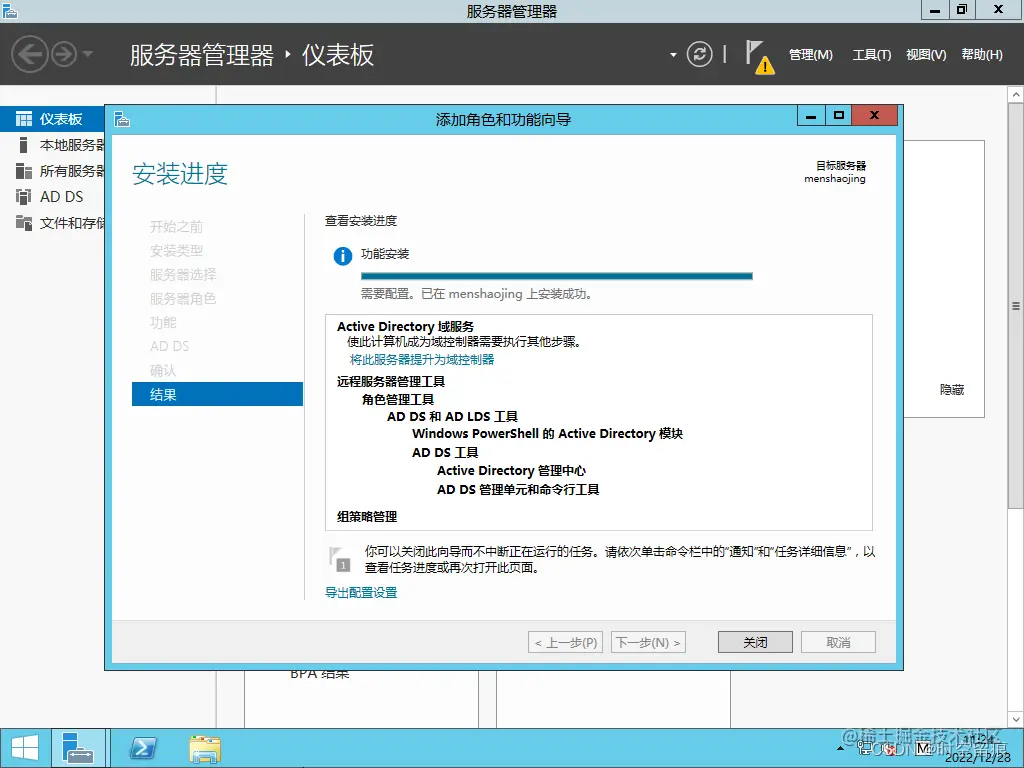Open File Explorer from the taskbar

(204, 747)
